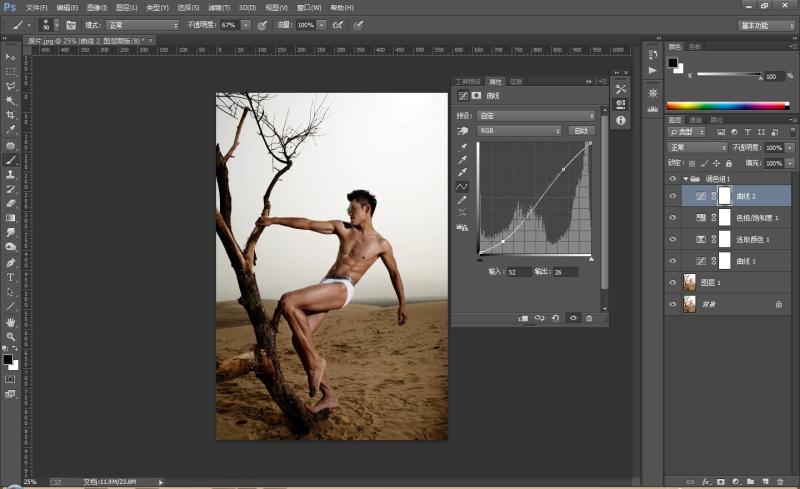Click the lock all icon in Layers

click(x=729, y=163)
